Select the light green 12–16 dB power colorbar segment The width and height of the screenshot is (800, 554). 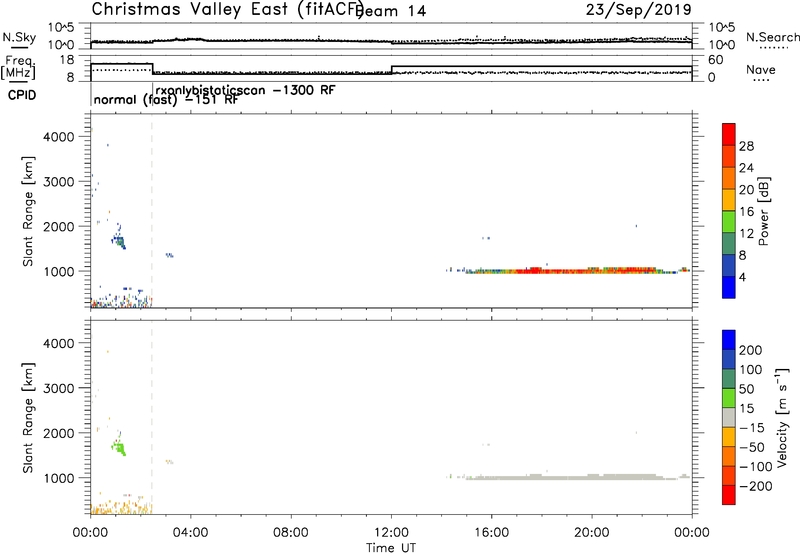click(x=729, y=221)
